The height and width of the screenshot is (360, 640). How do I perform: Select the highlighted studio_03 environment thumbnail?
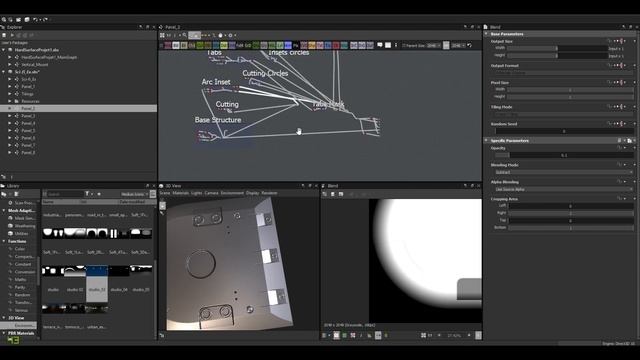[97, 284]
